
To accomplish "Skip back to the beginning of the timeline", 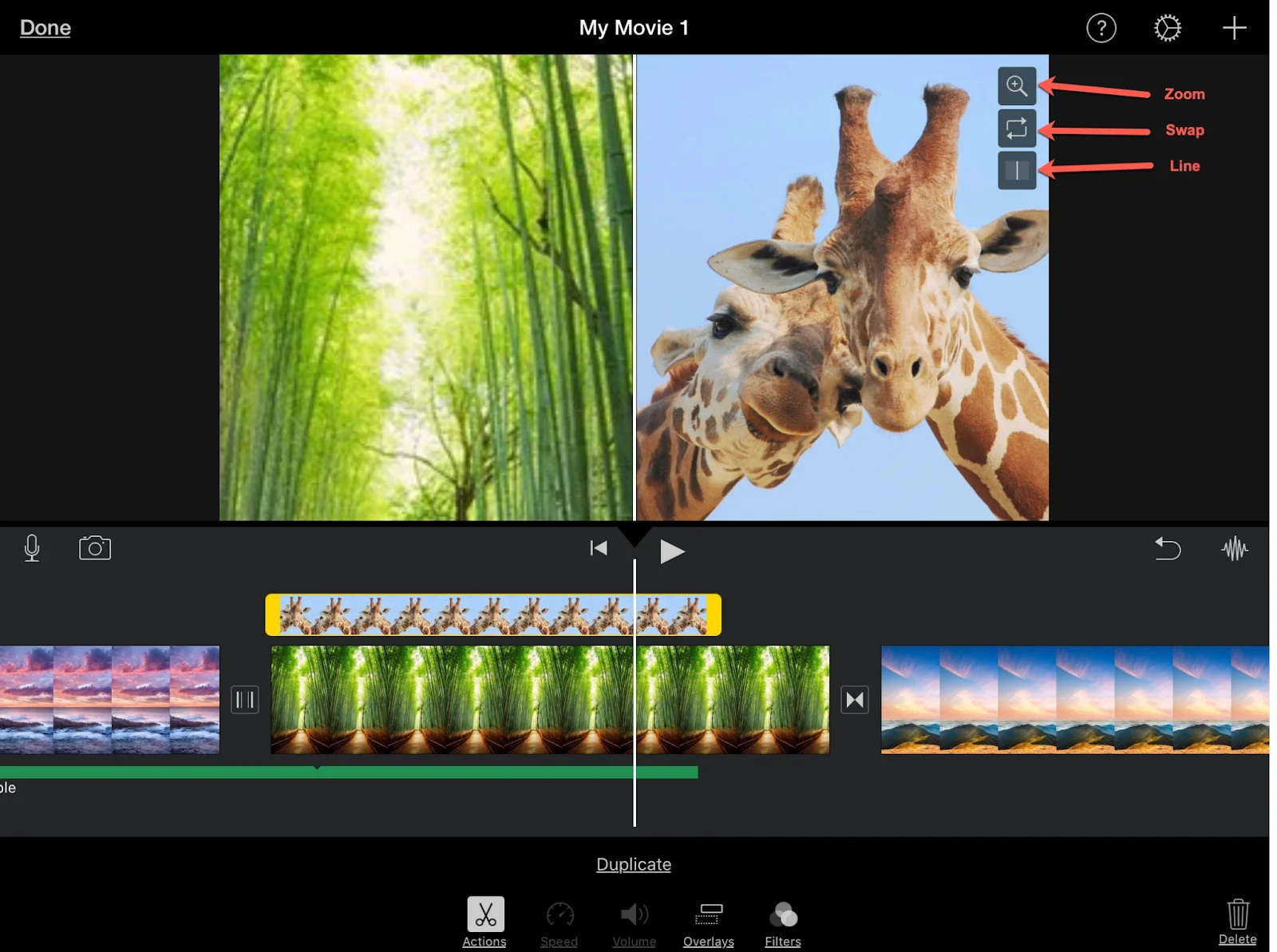I will pos(598,549).
